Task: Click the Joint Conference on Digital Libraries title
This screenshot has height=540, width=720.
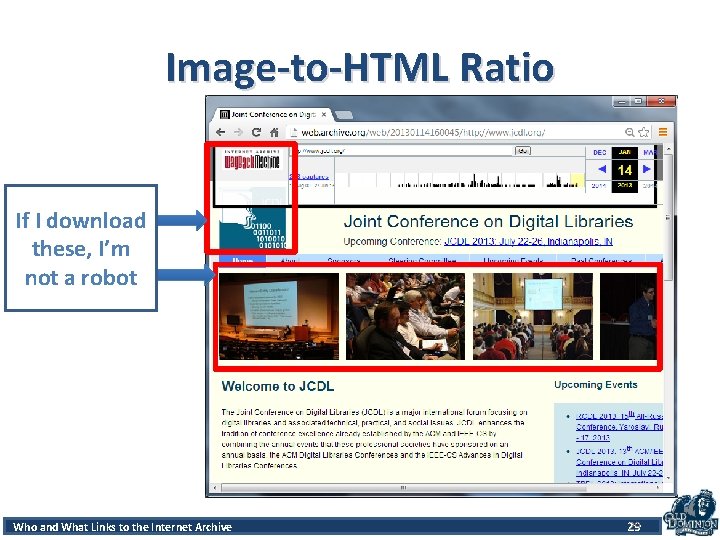Action: click(x=488, y=222)
